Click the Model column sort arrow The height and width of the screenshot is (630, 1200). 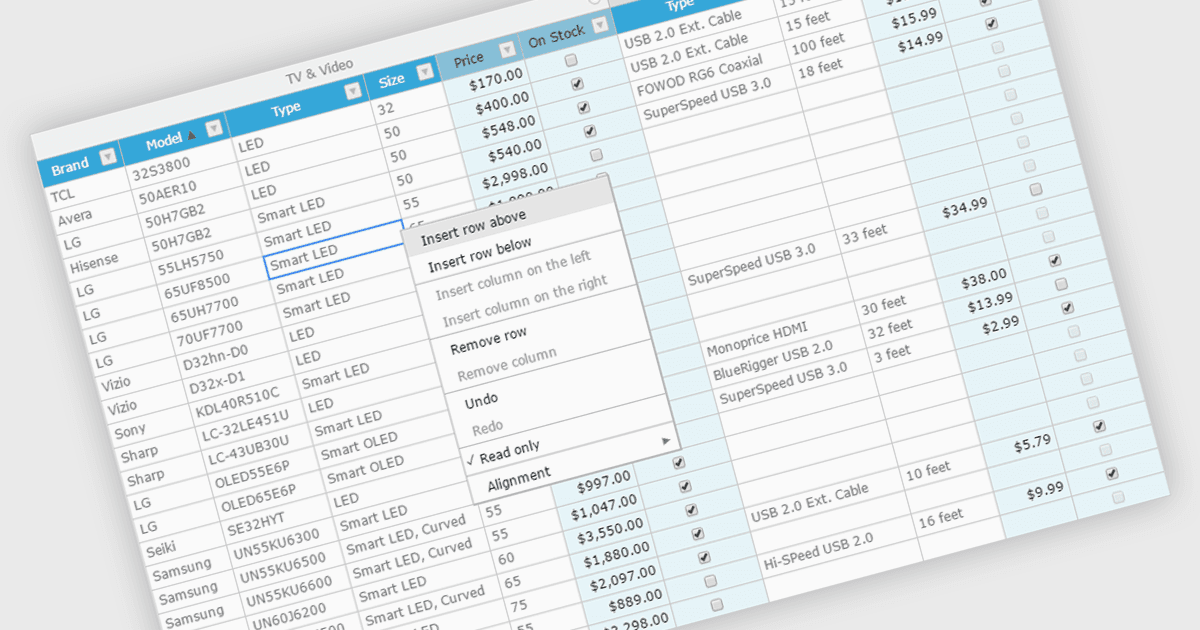193,136
